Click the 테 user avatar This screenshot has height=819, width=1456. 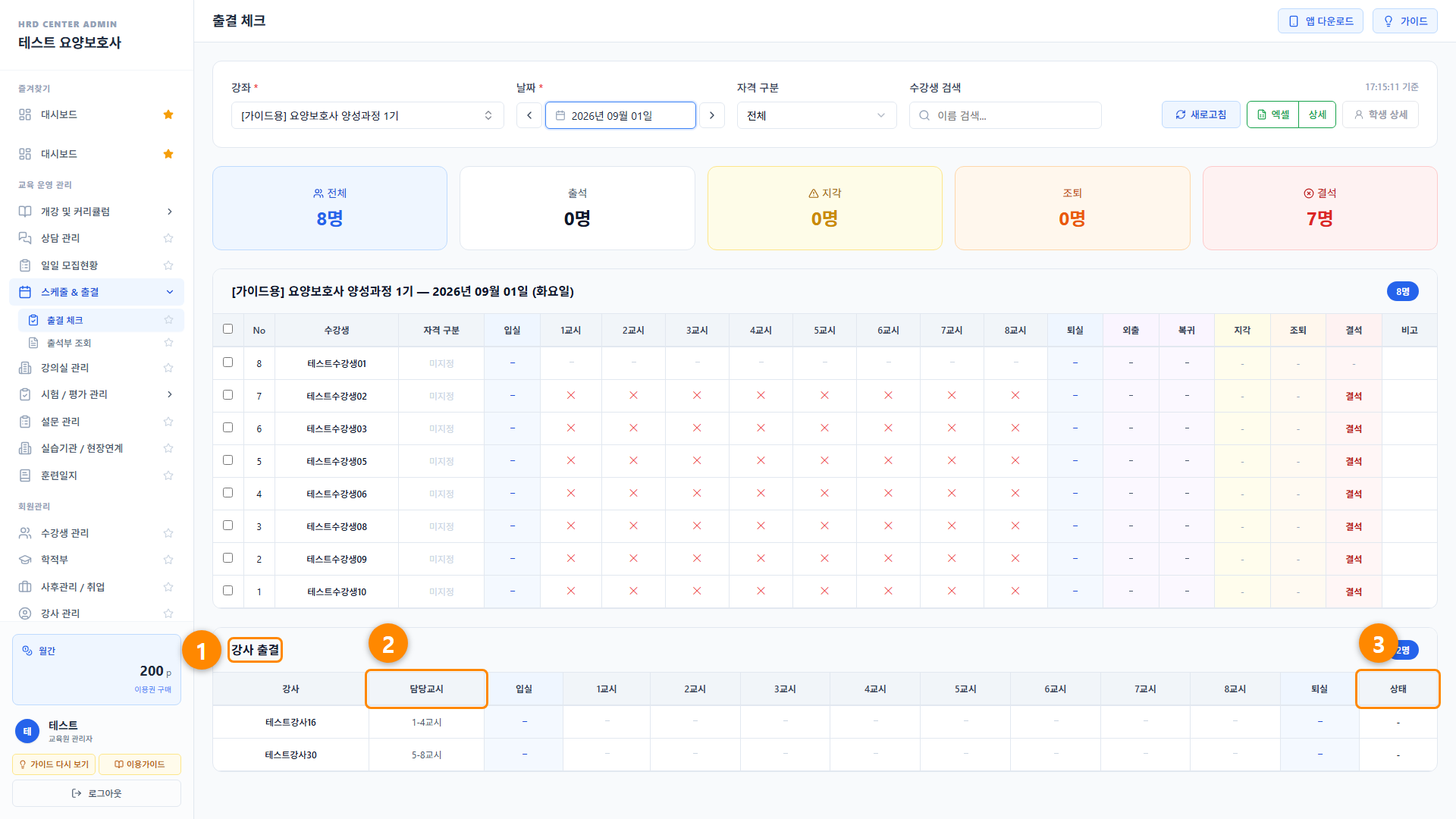point(27,731)
